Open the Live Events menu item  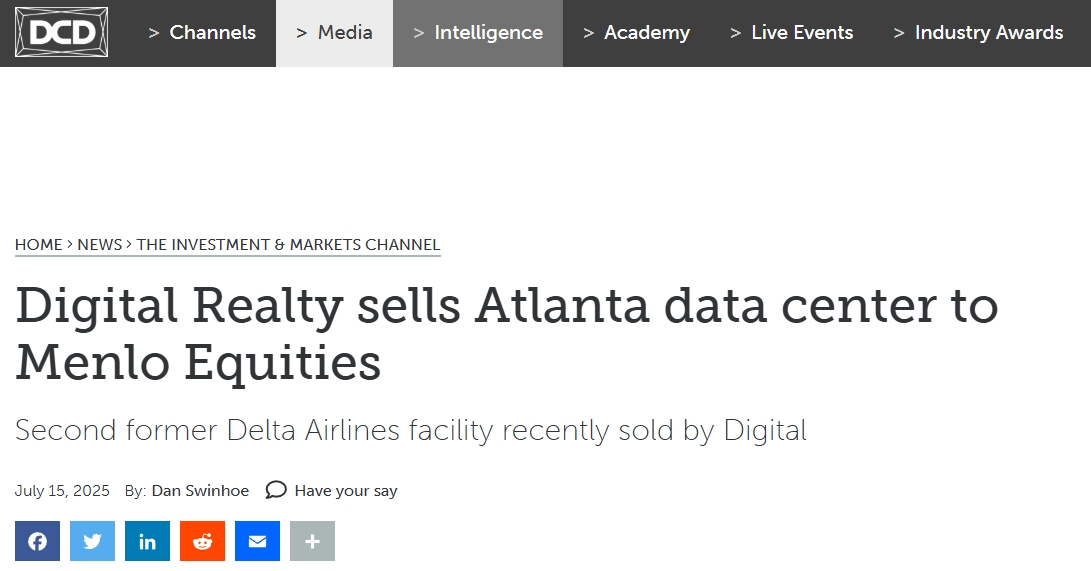coord(792,33)
